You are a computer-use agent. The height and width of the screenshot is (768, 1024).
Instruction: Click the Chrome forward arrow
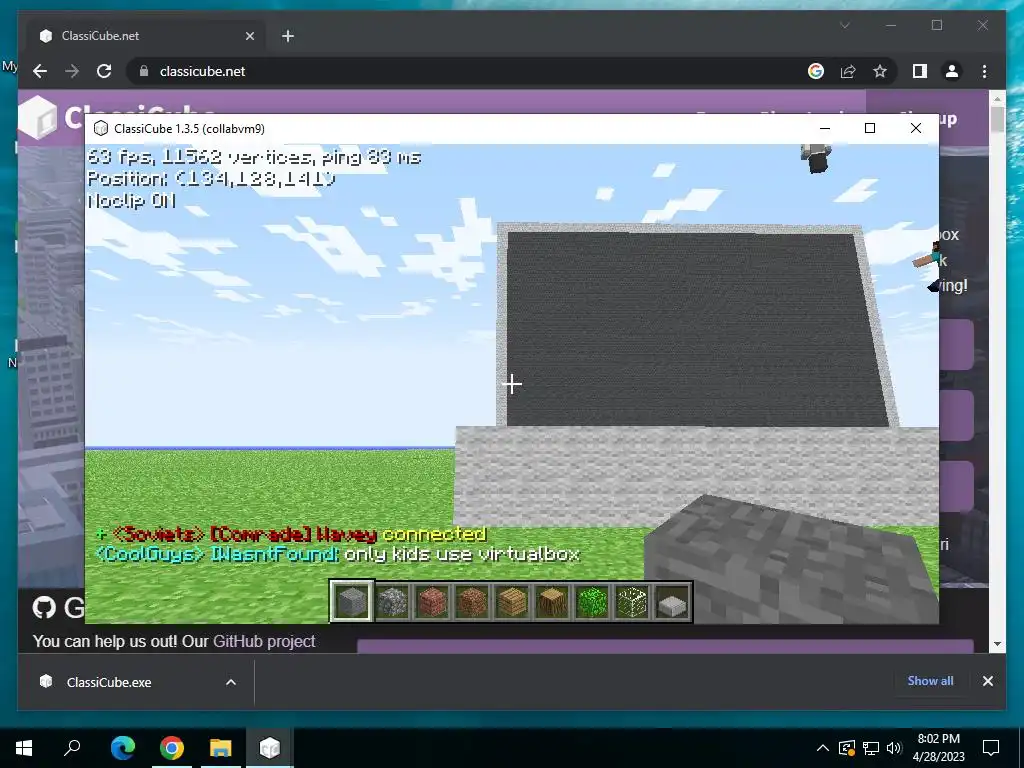pyautogui.click(x=72, y=71)
